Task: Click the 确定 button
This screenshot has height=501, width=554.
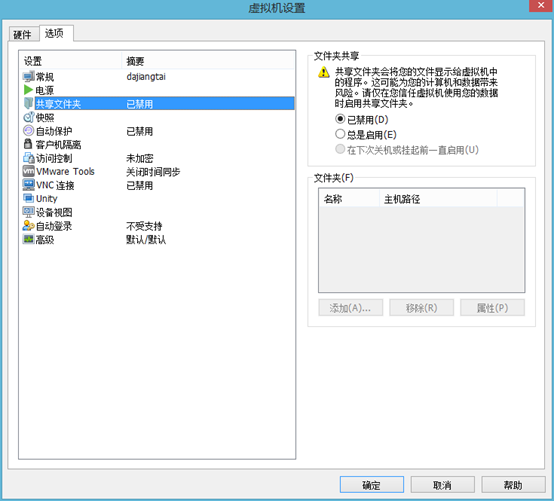Action: [x=371, y=485]
